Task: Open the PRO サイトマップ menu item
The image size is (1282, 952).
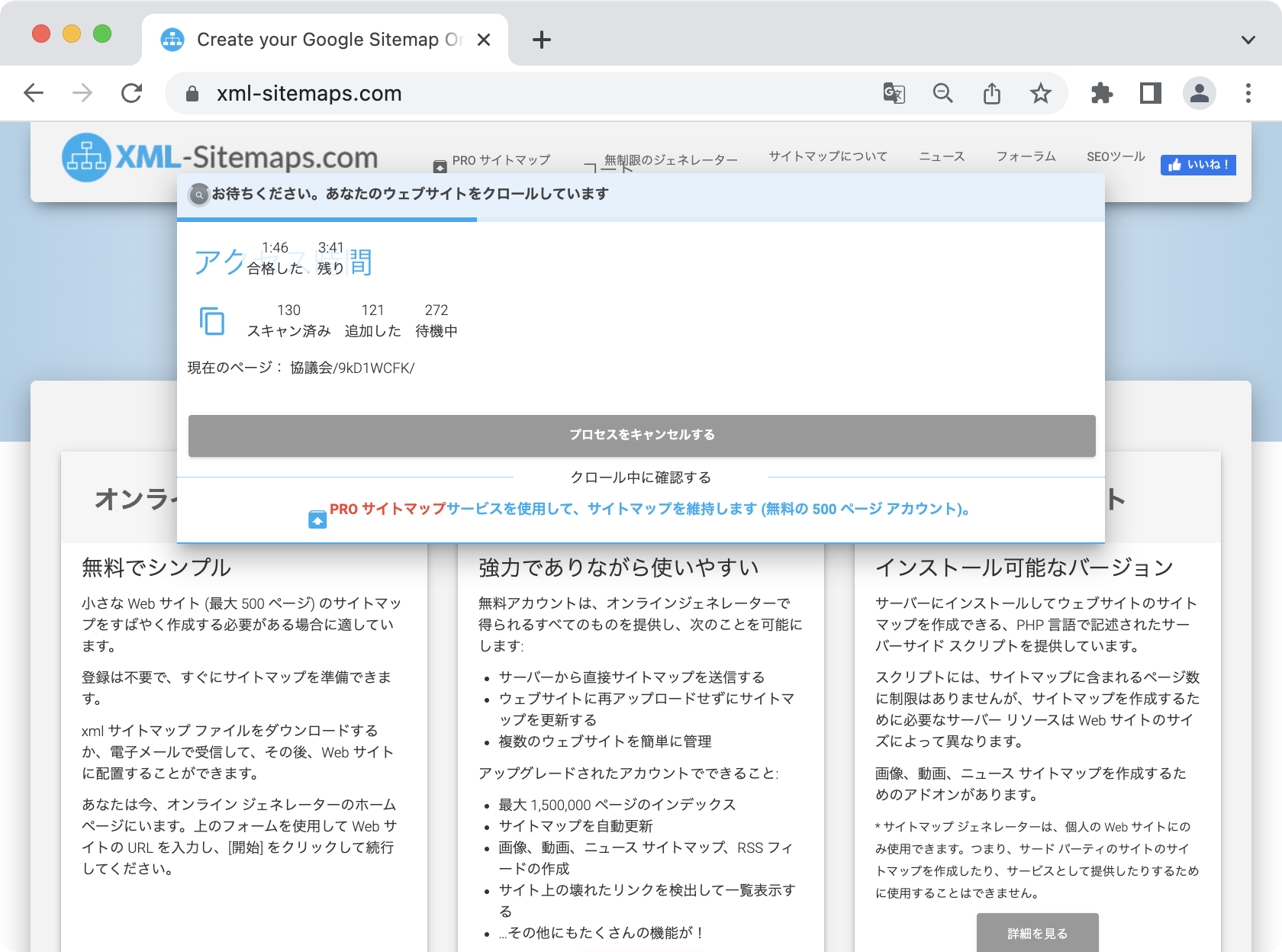Action: [x=492, y=161]
